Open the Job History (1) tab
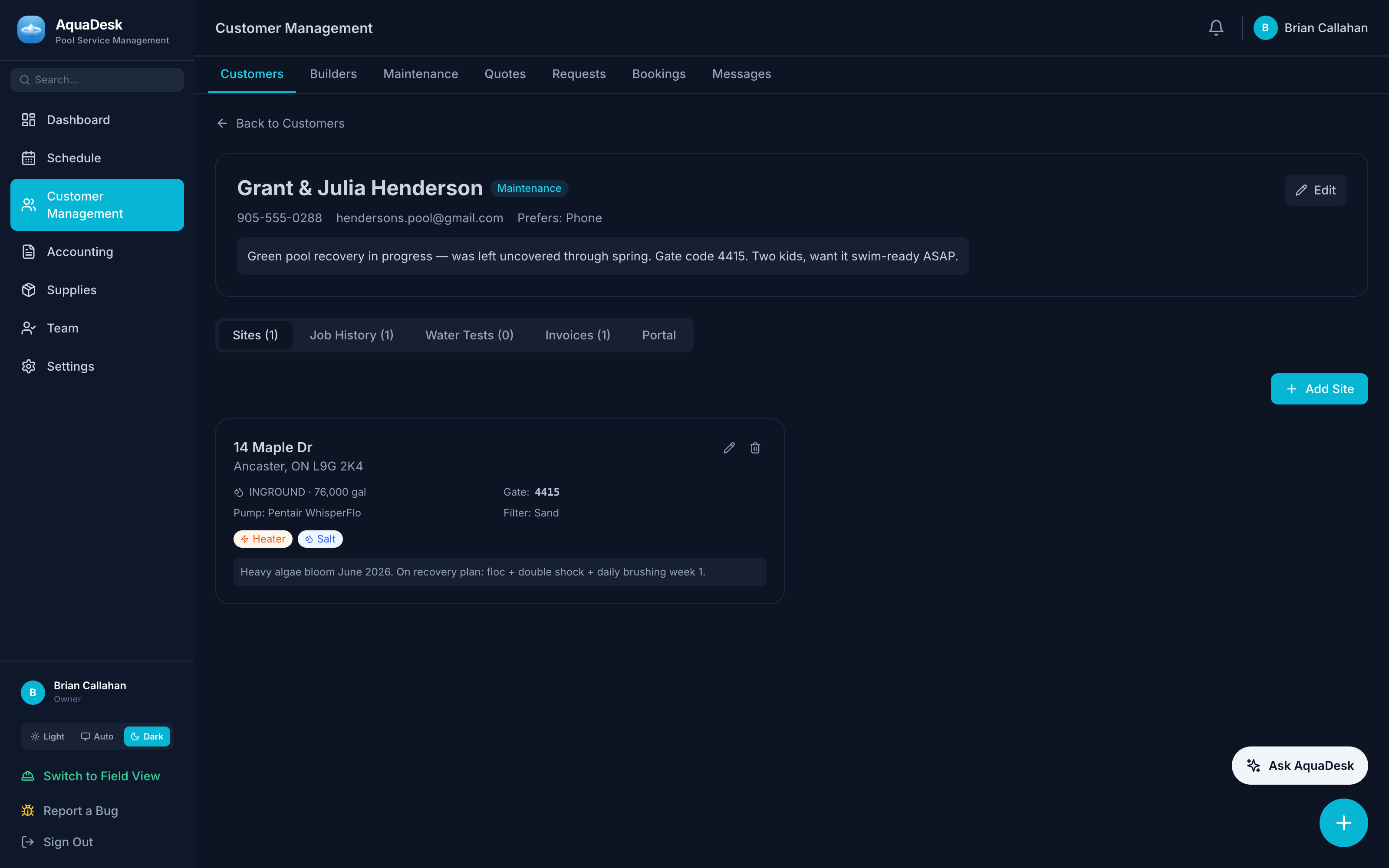The width and height of the screenshot is (1389, 868). [x=352, y=335]
